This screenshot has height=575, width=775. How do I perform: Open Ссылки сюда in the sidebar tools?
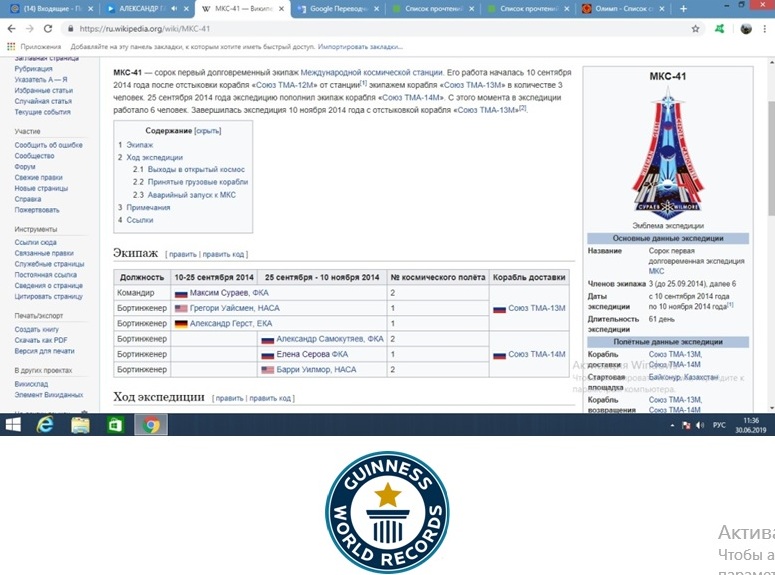click(x=35, y=242)
